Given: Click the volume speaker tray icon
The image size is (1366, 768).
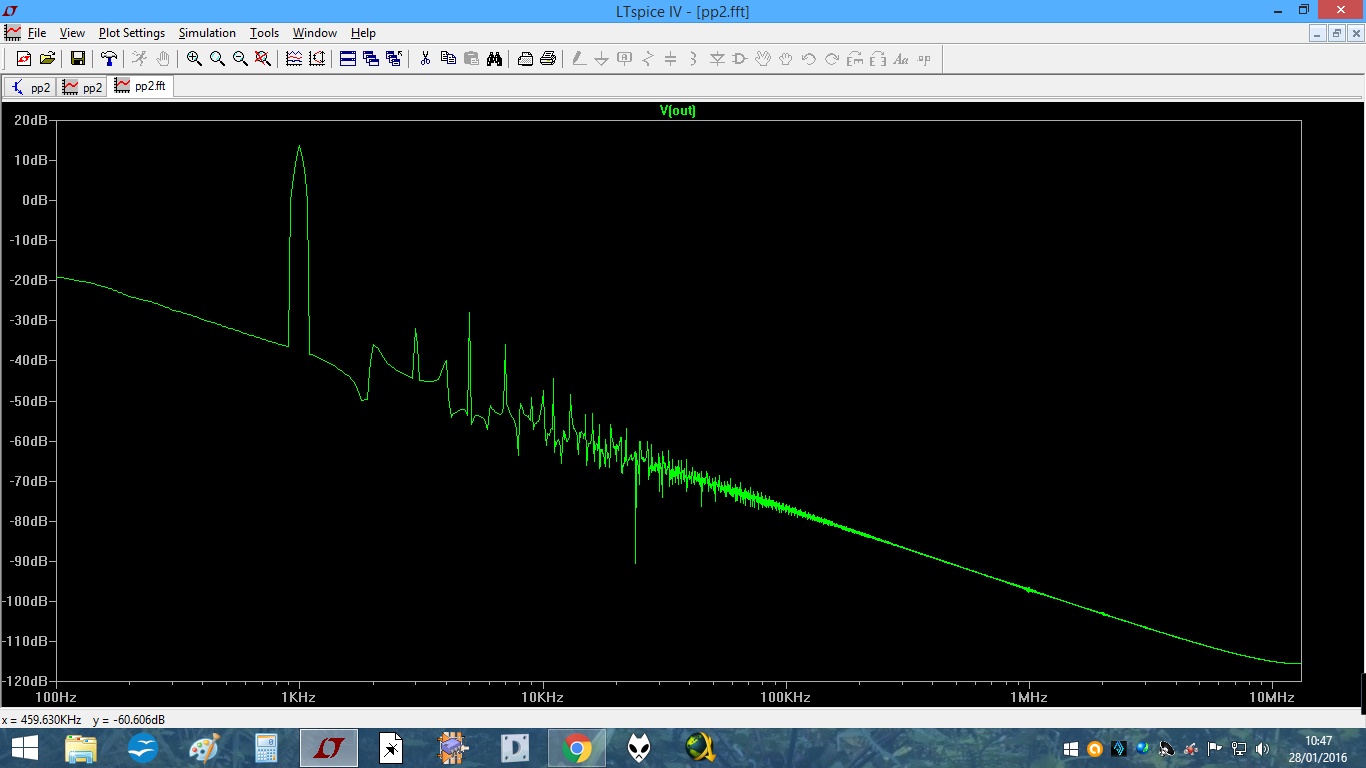Looking at the screenshot, I should pos(1262,748).
